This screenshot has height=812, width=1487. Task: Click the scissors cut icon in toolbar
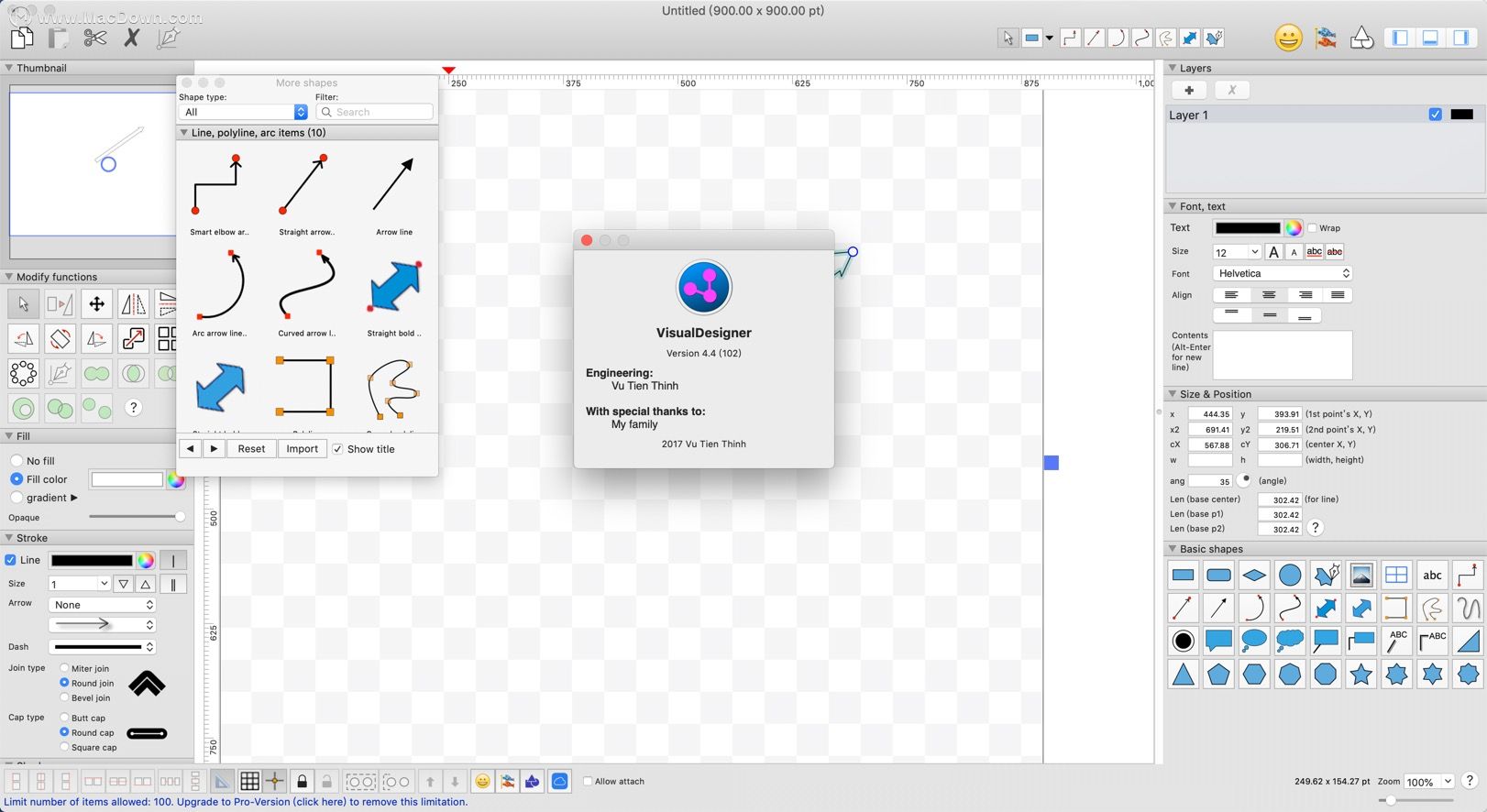point(94,38)
